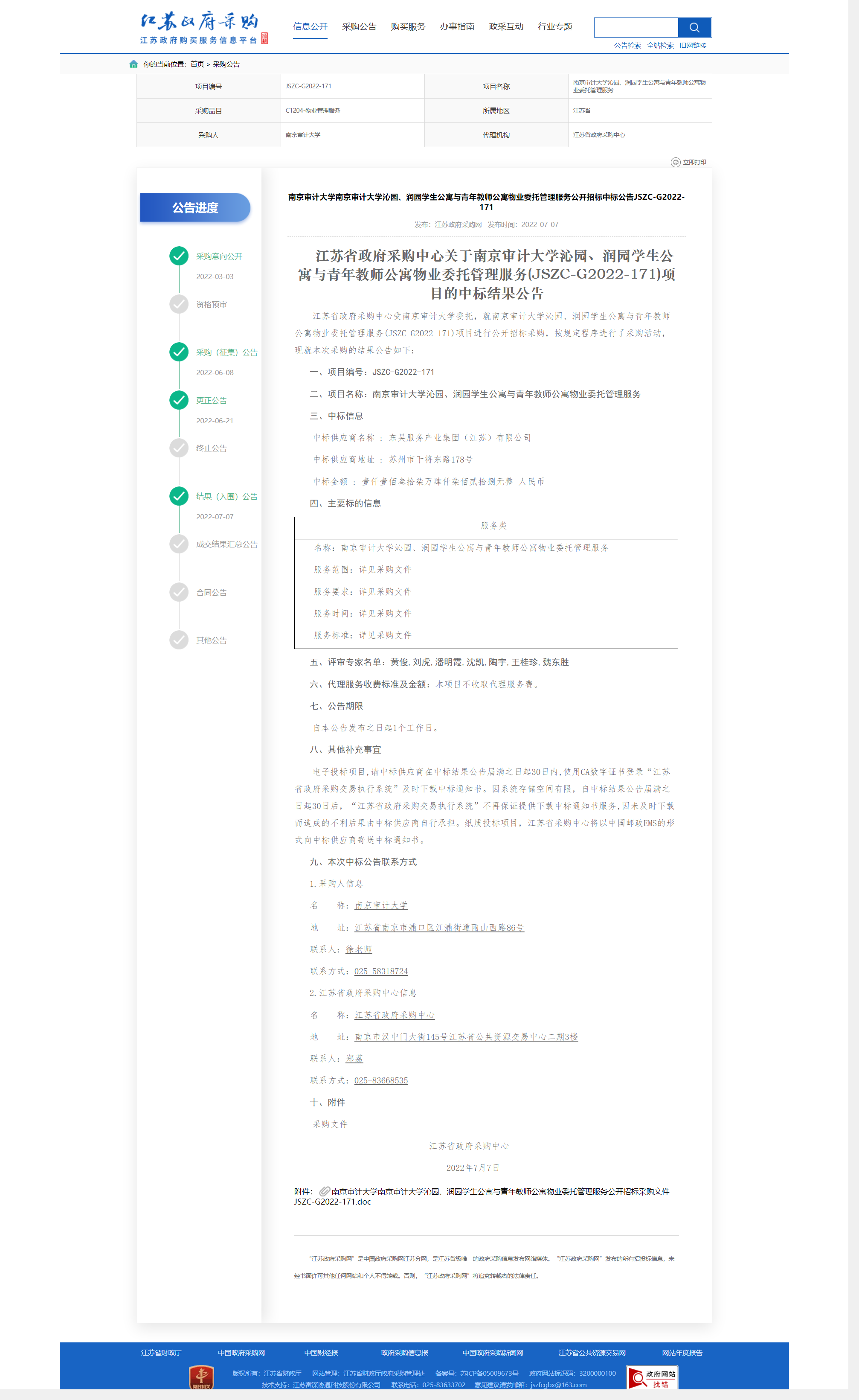Click the 2022-06-21 date under 更正公告
Screen dimensions: 859x1400
[x=215, y=421]
